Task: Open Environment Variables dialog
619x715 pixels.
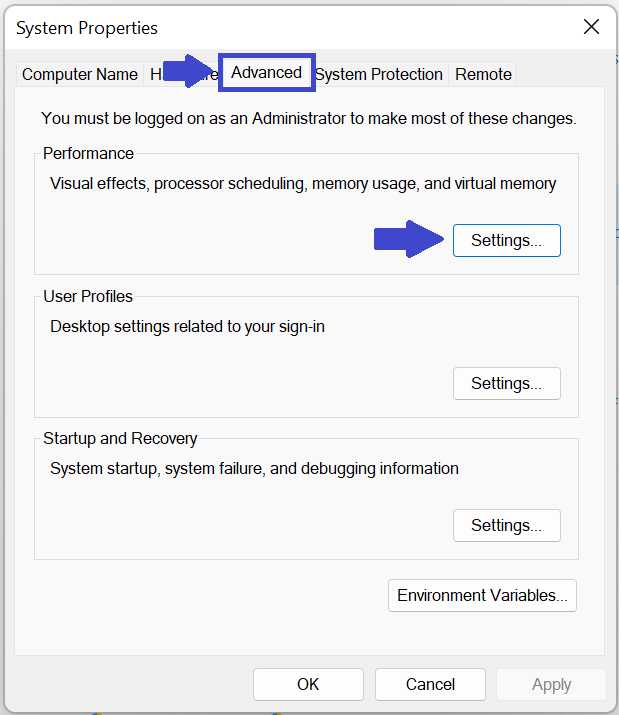Action: coord(482,595)
